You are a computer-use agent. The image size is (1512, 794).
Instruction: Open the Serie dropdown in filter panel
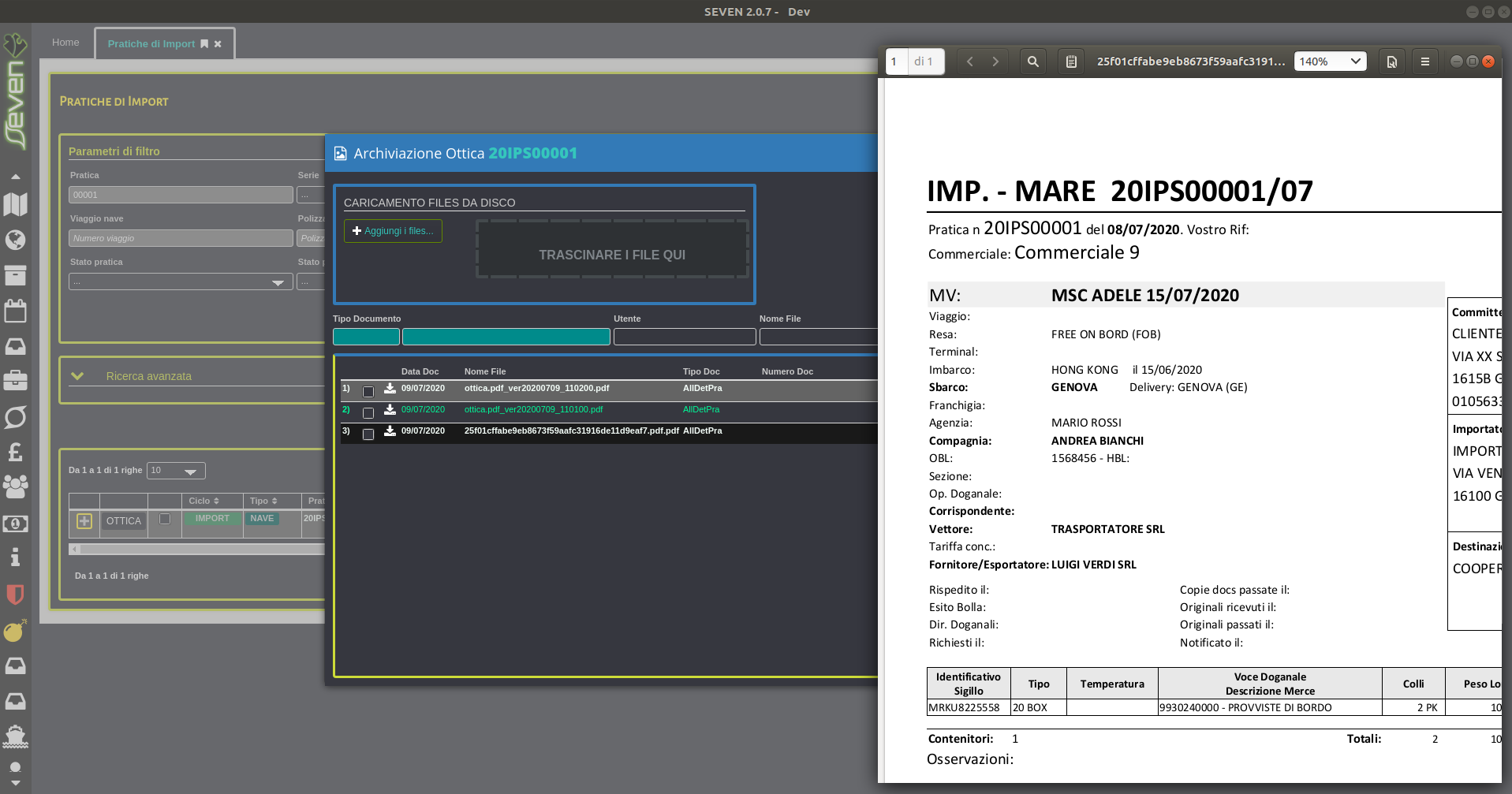point(310,195)
